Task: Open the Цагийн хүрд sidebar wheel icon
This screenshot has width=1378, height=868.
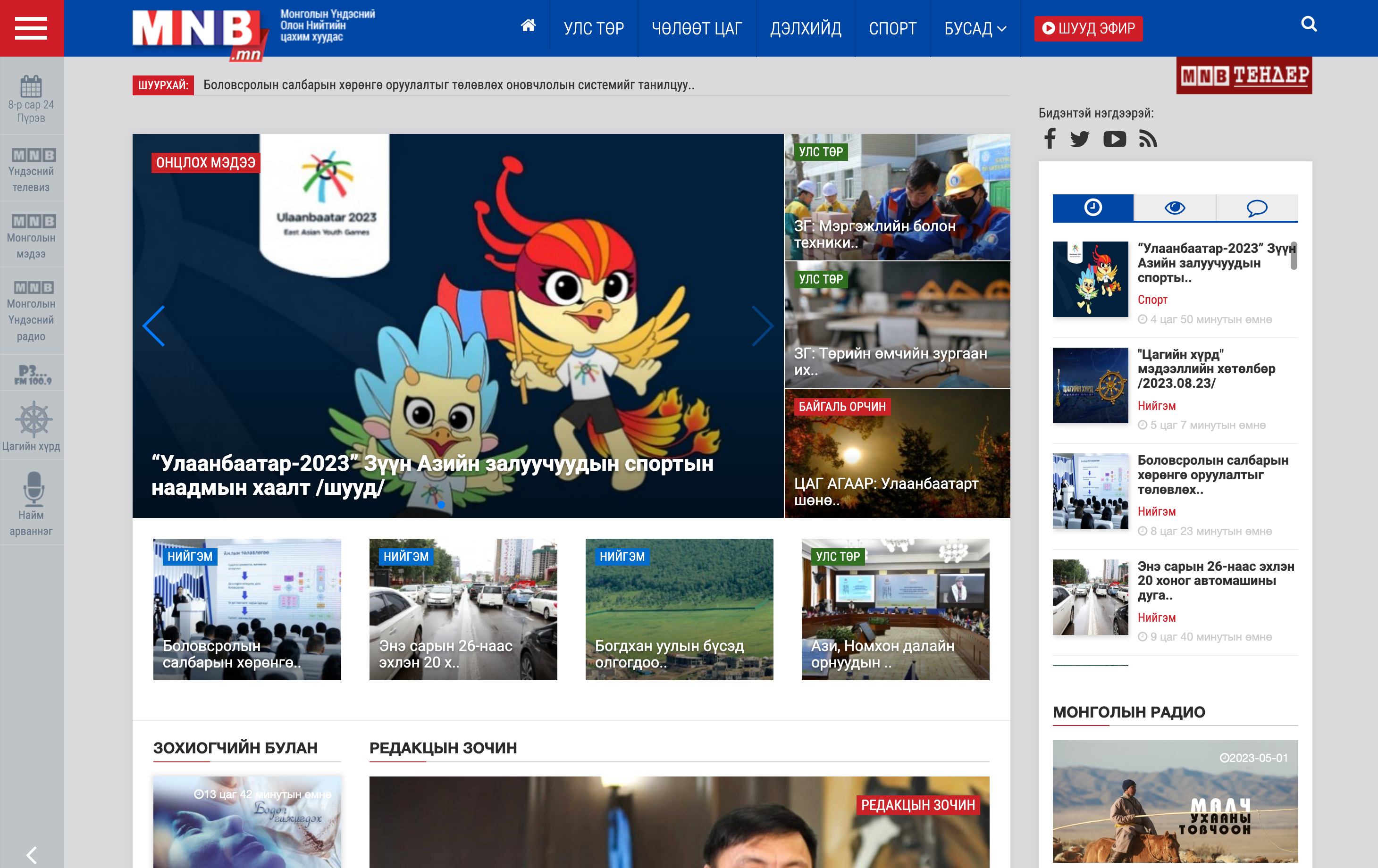Action: 34,420
